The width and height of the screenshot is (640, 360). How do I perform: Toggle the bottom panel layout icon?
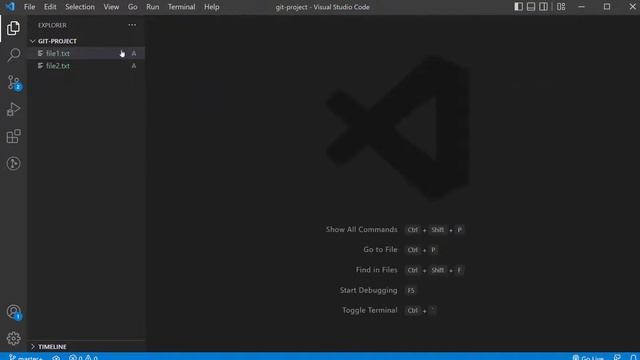(531, 7)
